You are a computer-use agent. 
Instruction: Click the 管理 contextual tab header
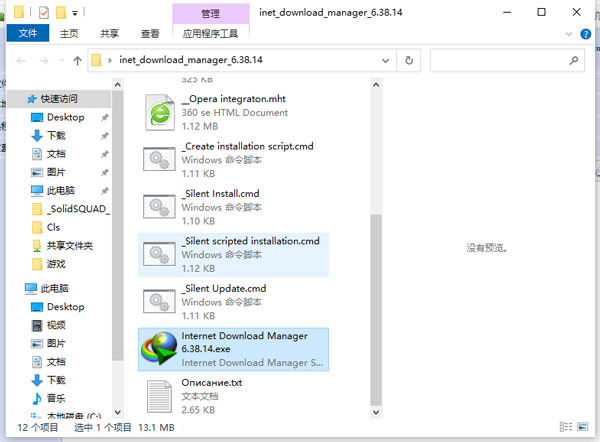tap(210, 13)
